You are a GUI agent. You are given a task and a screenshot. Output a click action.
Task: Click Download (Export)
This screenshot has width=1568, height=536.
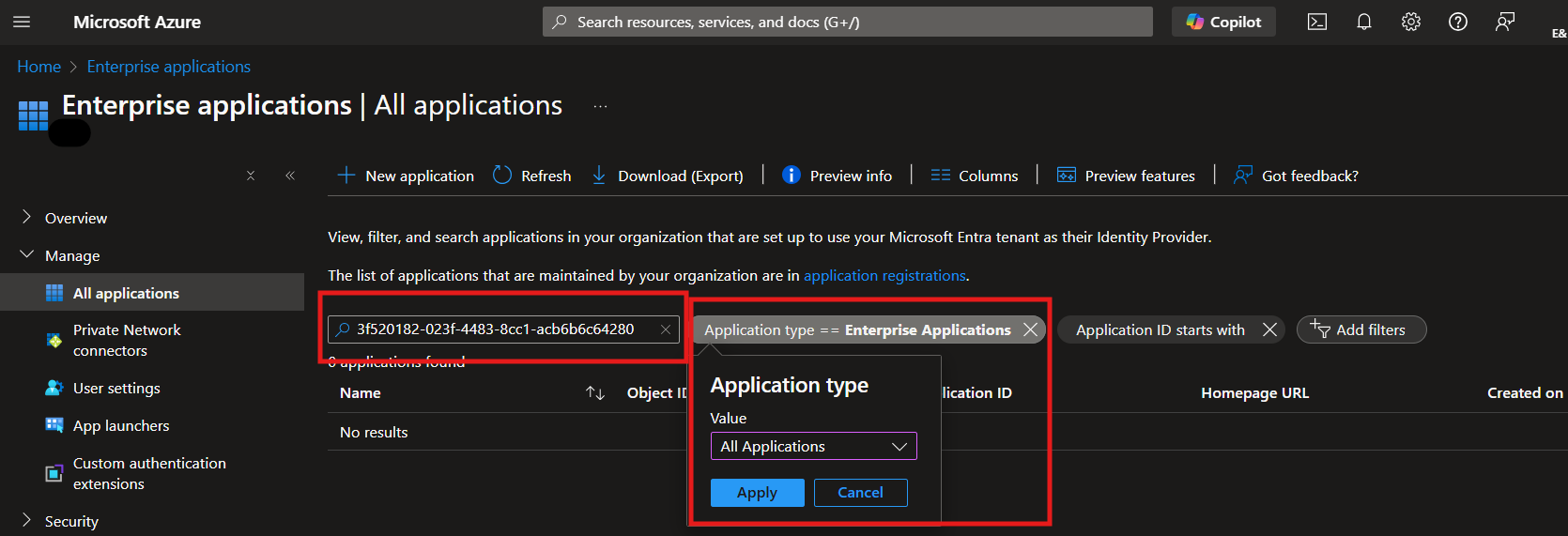click(x=668, y=176)
